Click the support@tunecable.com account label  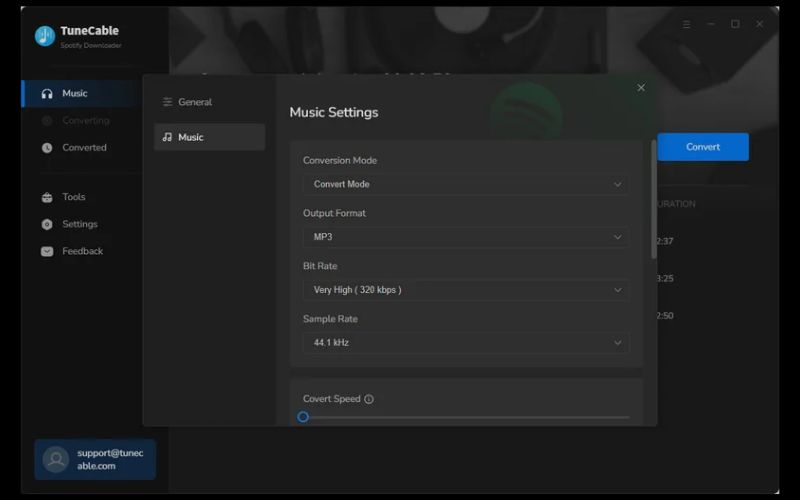pos(110,459)
